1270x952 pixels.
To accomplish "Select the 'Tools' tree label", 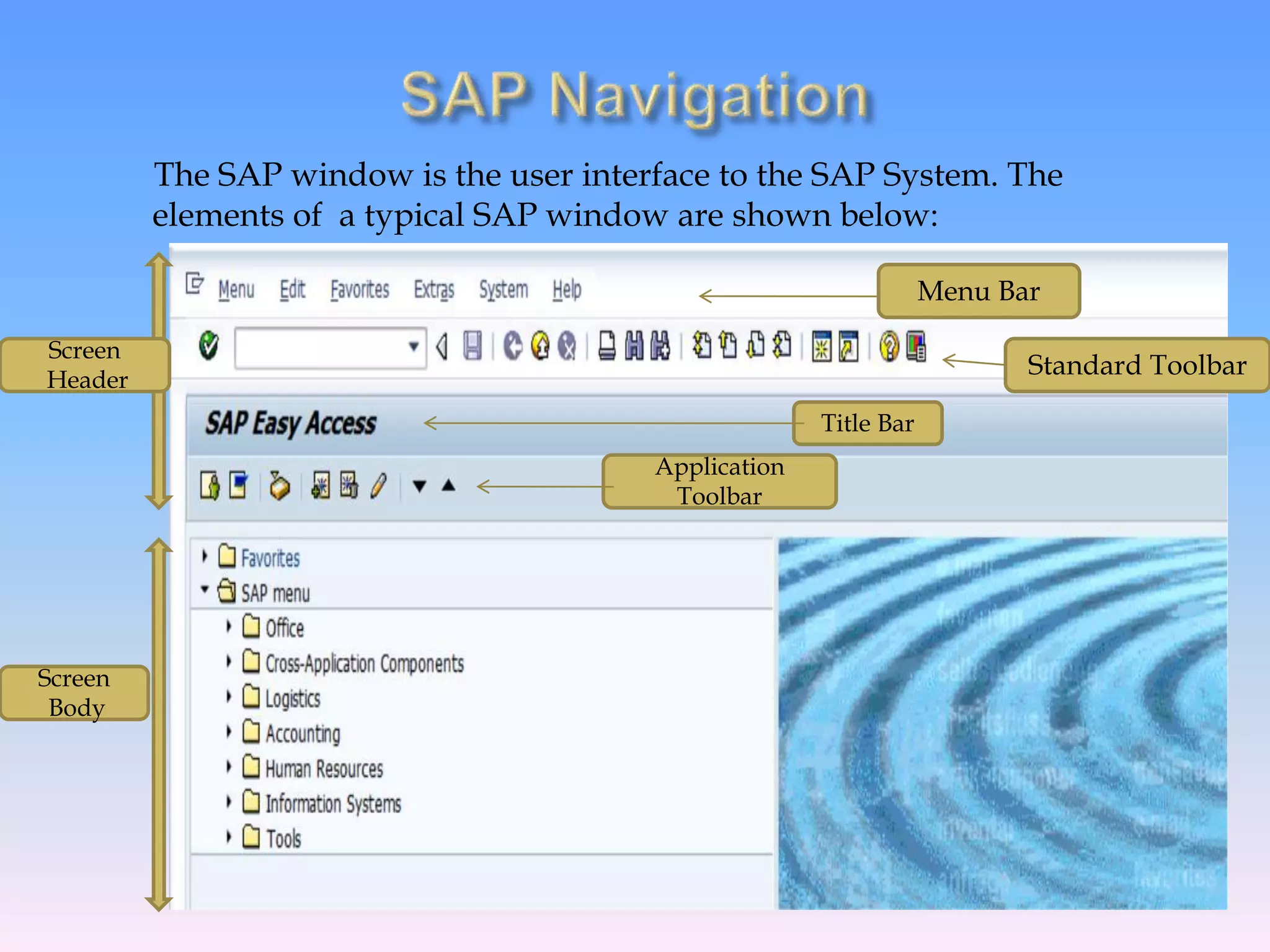I will click(283, 839).
